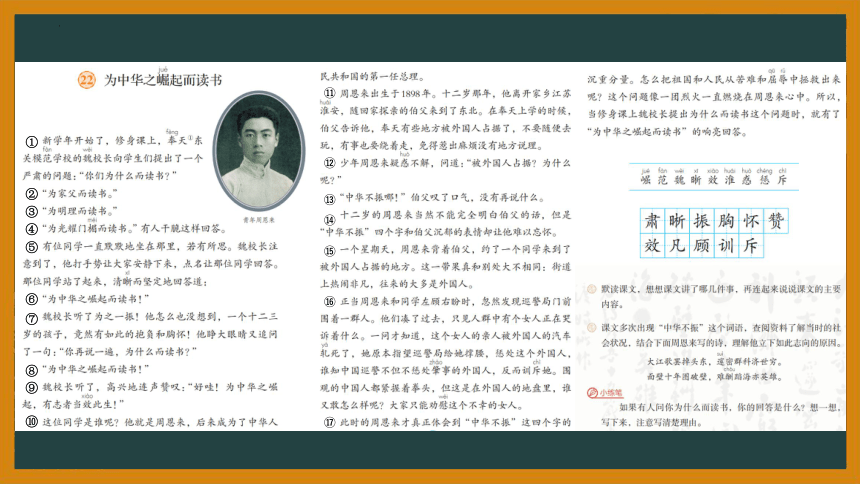Screen dimensions: 860x484
Task: Click paragraph marker ⑨ before 魏校长听了，高兴地
Action: (31, 387)
